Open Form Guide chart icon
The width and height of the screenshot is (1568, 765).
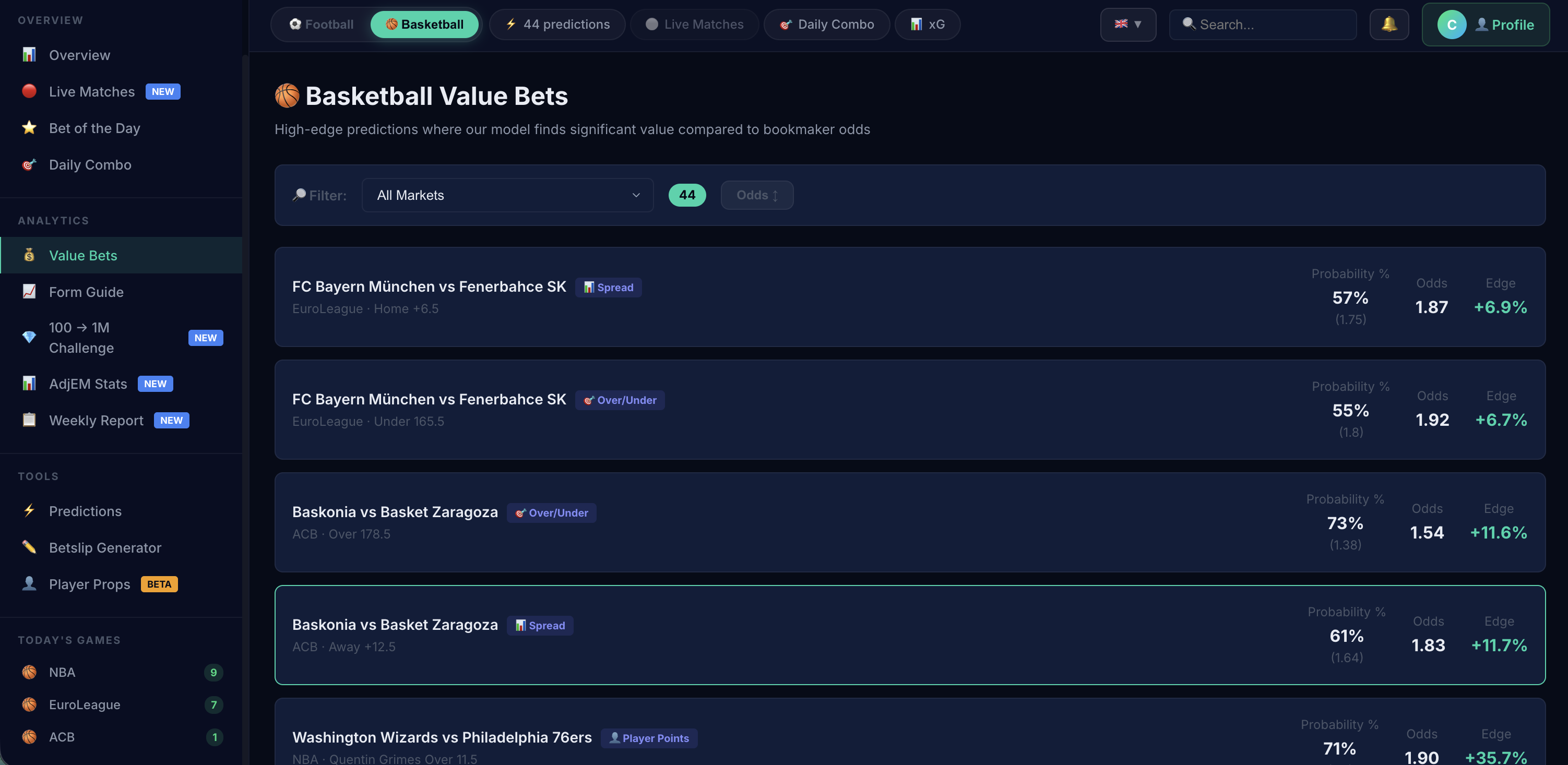point(29,292)
